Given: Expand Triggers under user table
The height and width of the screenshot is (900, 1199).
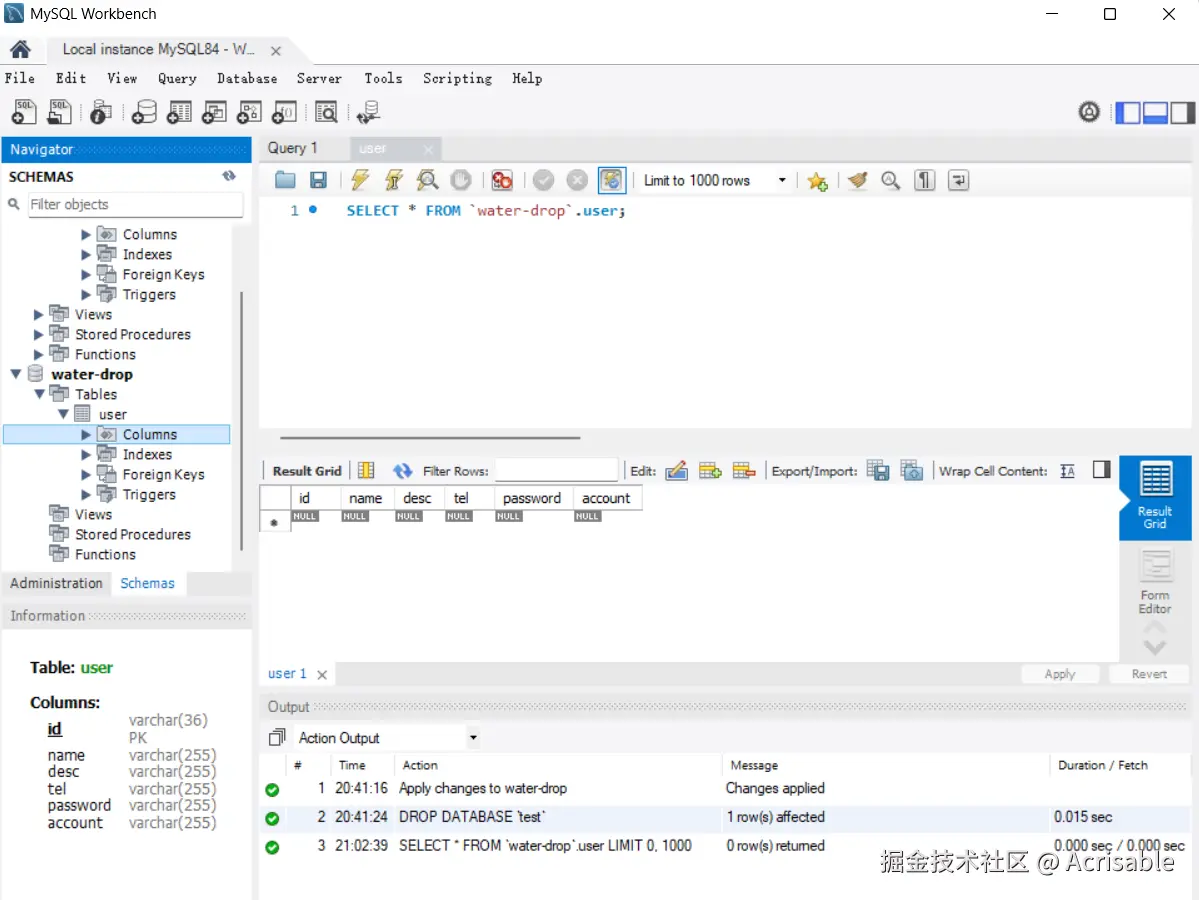Looking at the screenshot, I should click(x=86, y=495).
